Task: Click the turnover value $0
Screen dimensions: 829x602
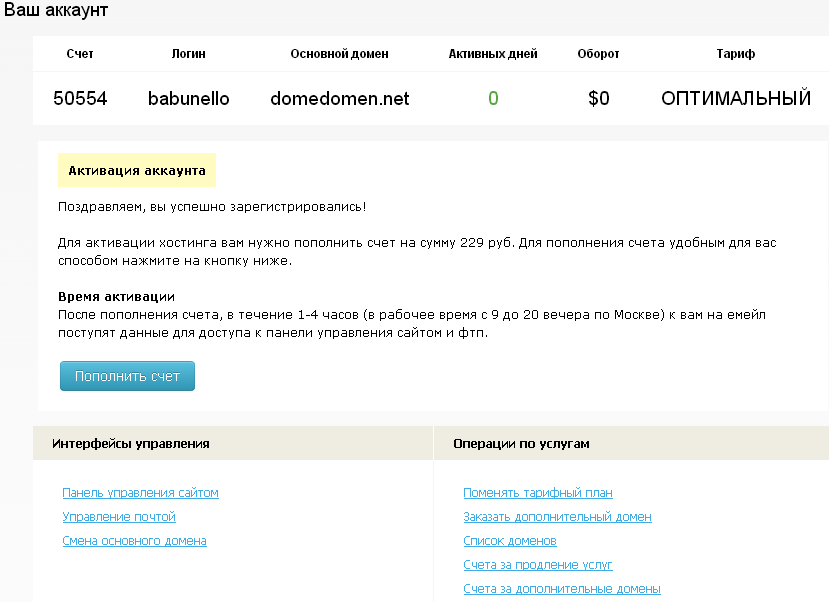Action: click(598, 98)
